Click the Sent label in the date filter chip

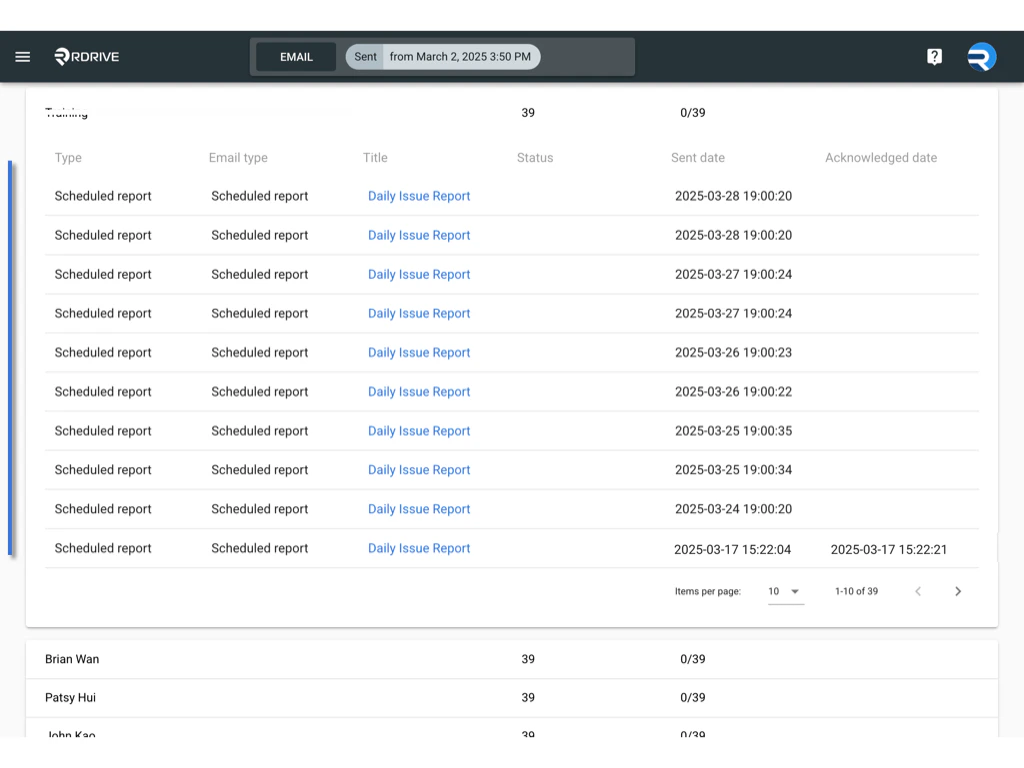point(365,57)
